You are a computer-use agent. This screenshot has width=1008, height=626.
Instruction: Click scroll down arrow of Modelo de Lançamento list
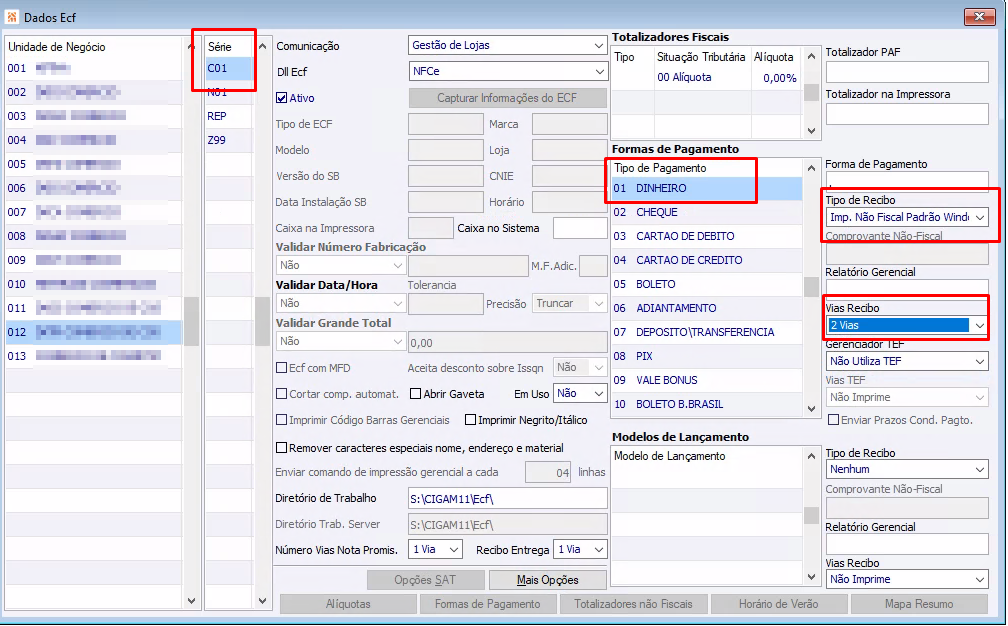tap(811, 577)
